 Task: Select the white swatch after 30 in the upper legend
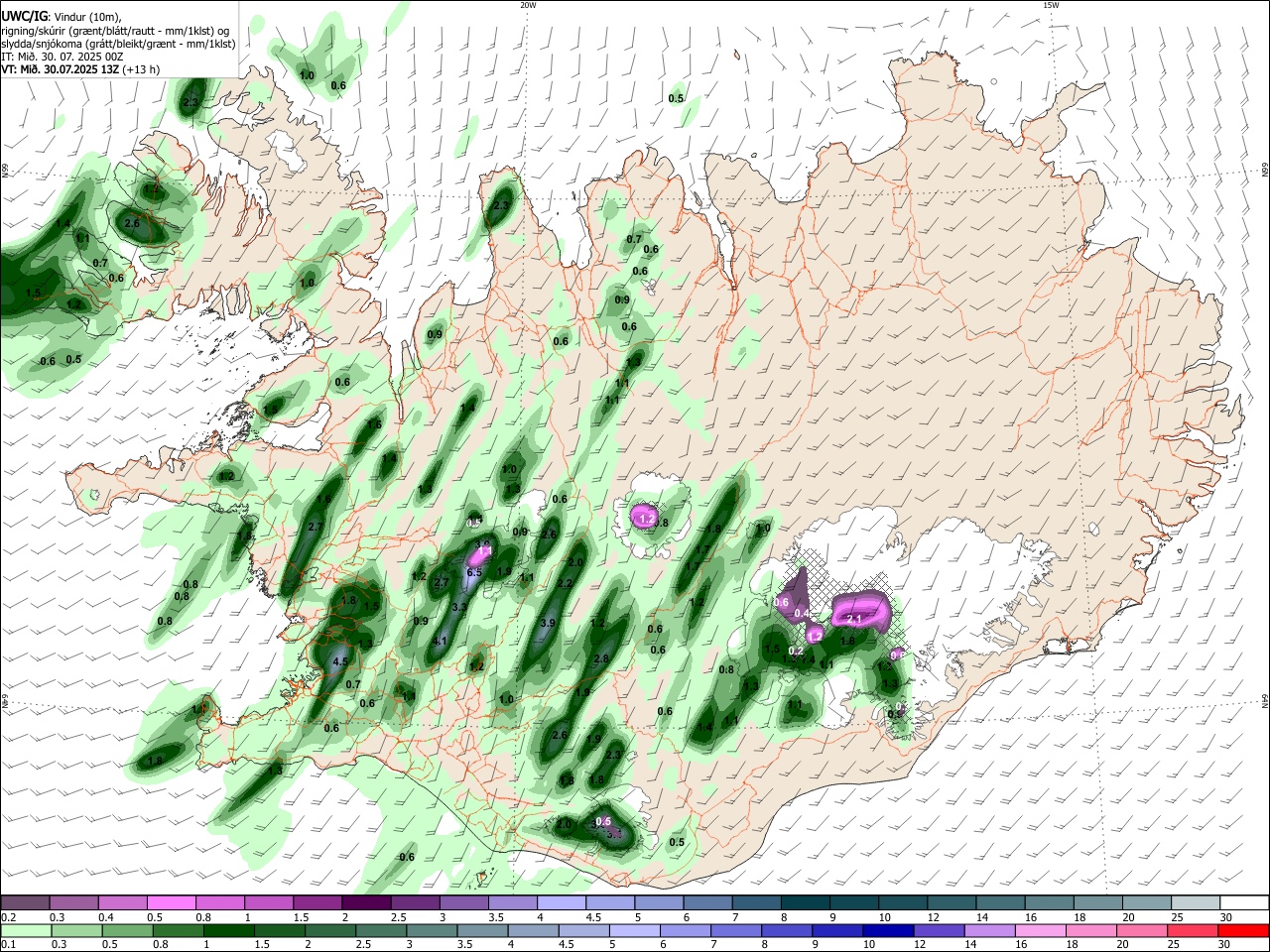(x=1242, y=902)
